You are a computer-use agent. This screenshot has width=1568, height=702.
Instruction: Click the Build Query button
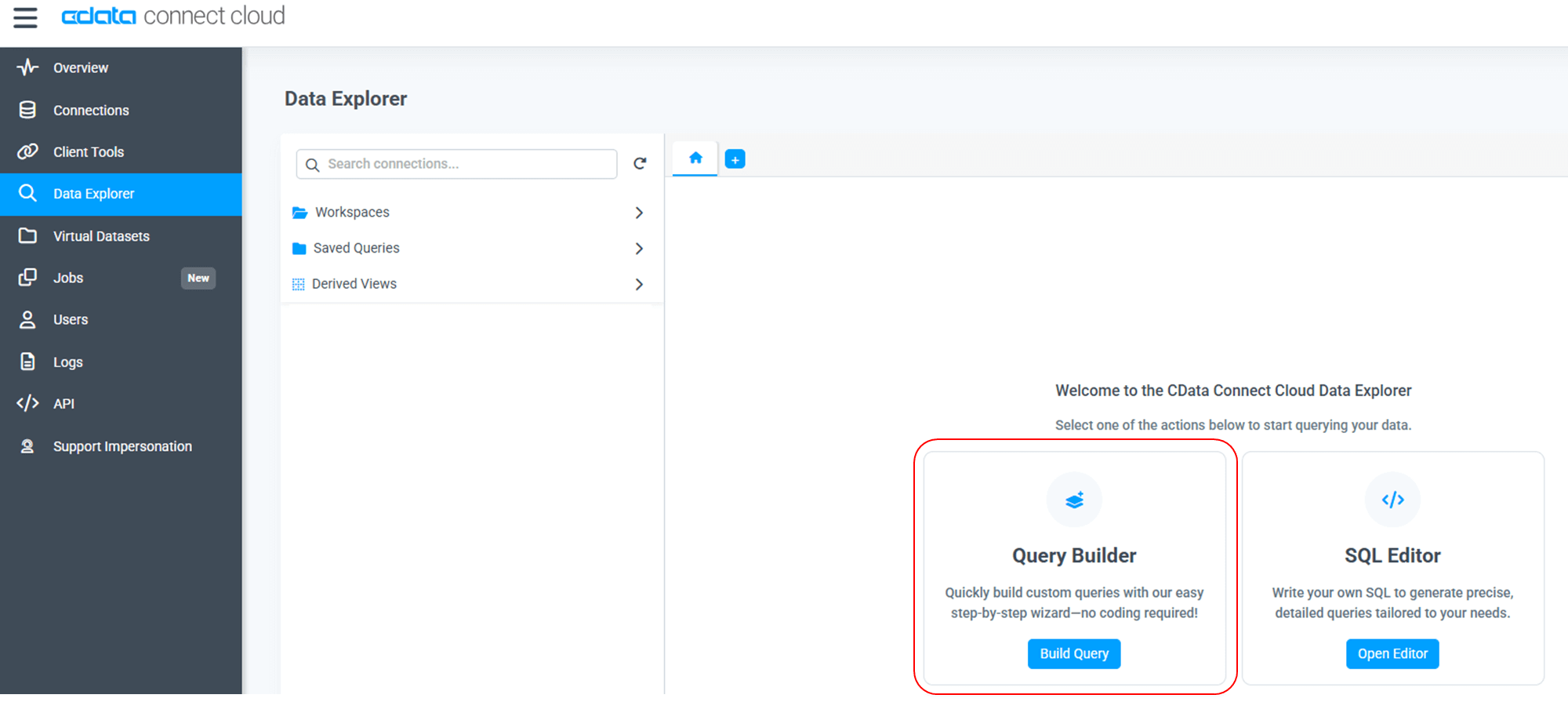tap(1074, 653)
